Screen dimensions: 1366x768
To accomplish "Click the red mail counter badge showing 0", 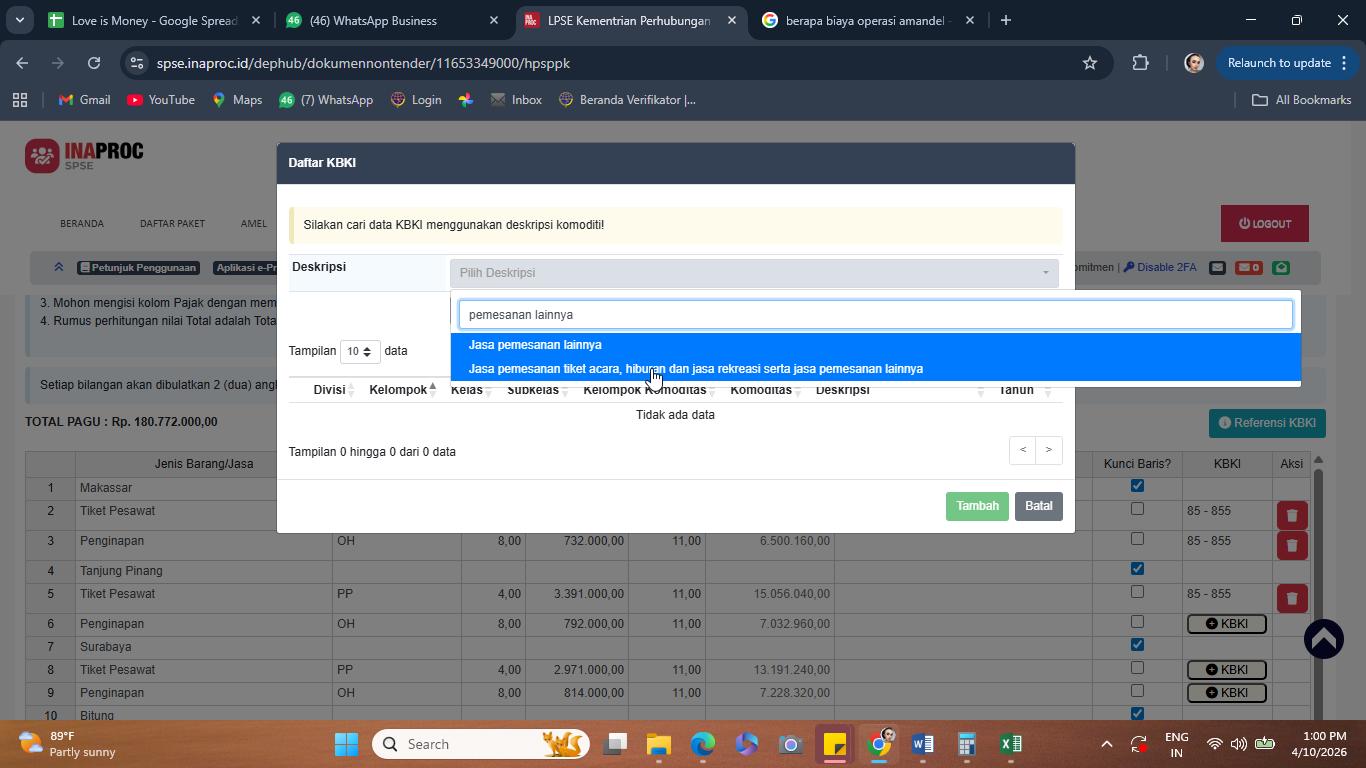I will point(1248,267).
